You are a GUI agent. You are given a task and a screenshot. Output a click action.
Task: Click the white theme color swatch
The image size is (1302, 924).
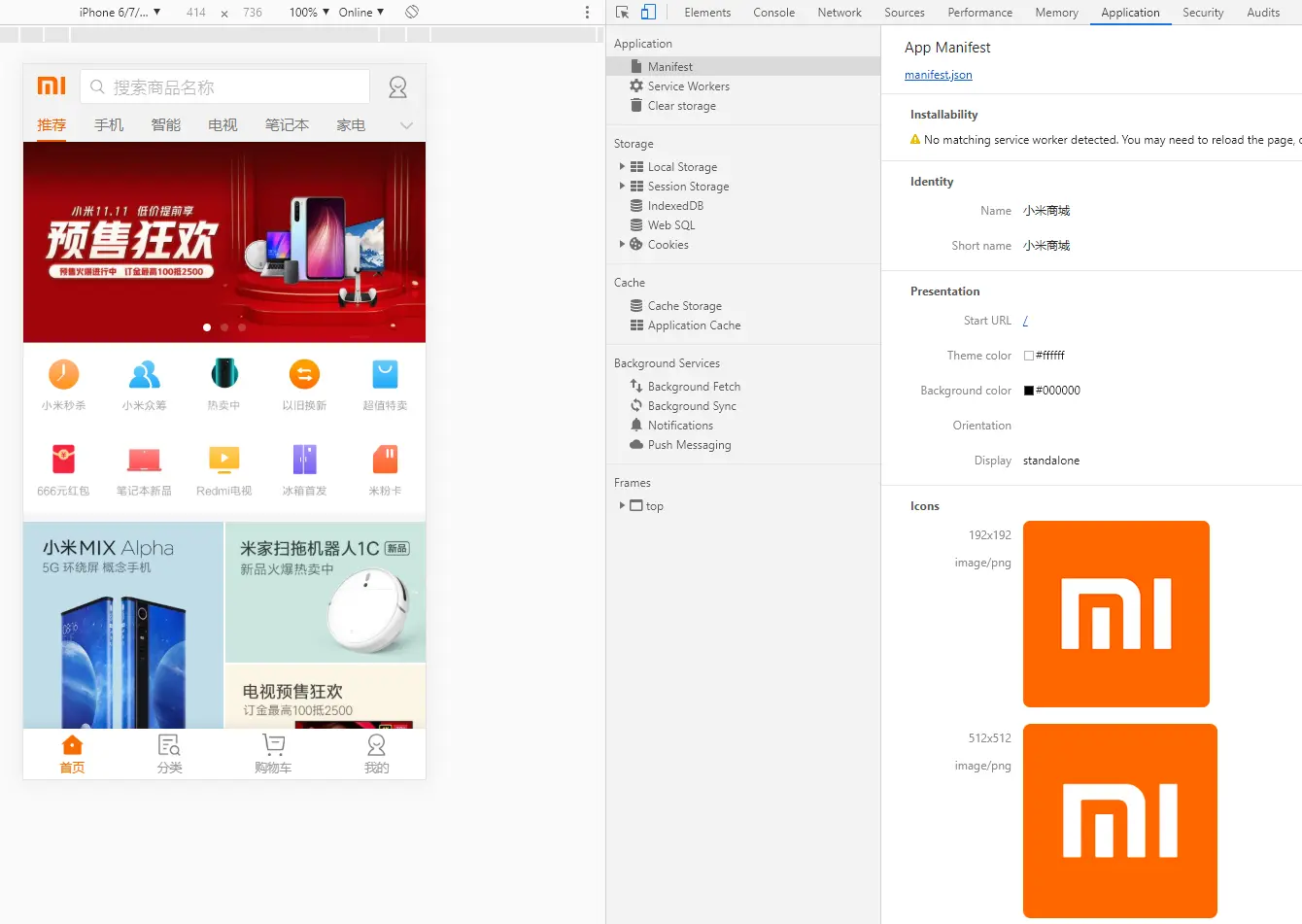coord(1029,356)
